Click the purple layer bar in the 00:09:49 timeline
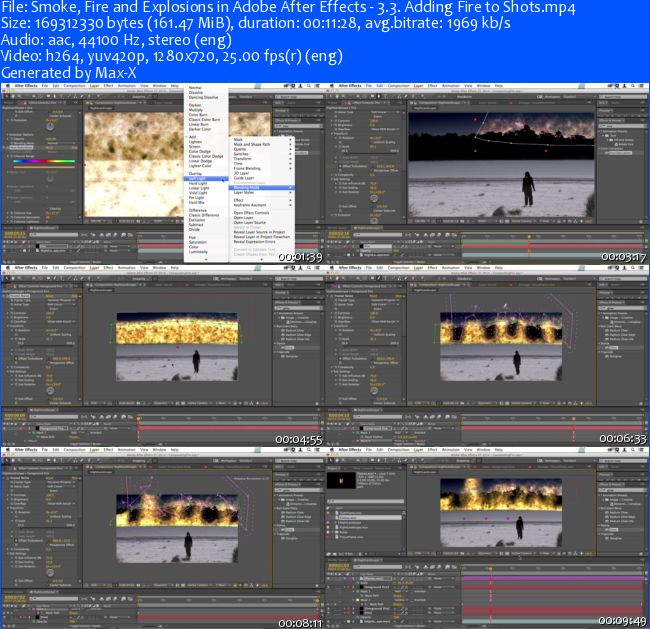The width and height of the screenshot is (650, 629). pyautogui.click(x=555, y=578)
